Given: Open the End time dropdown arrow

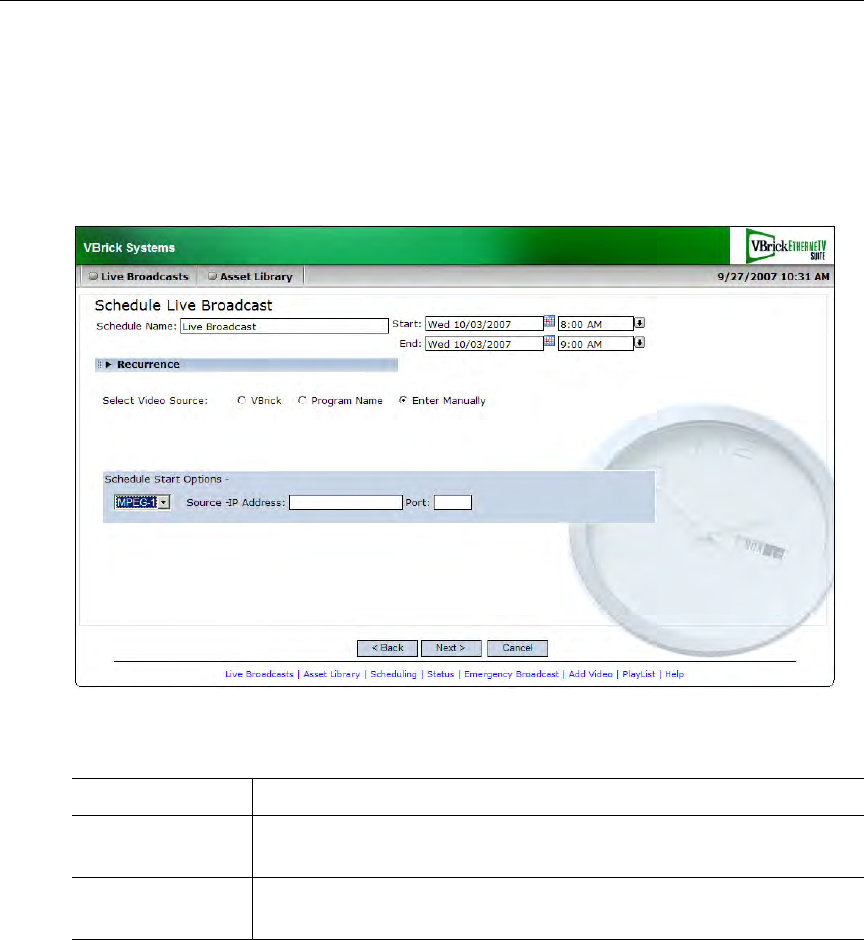Looking at the screenshot, I should (x=640, y=343).
